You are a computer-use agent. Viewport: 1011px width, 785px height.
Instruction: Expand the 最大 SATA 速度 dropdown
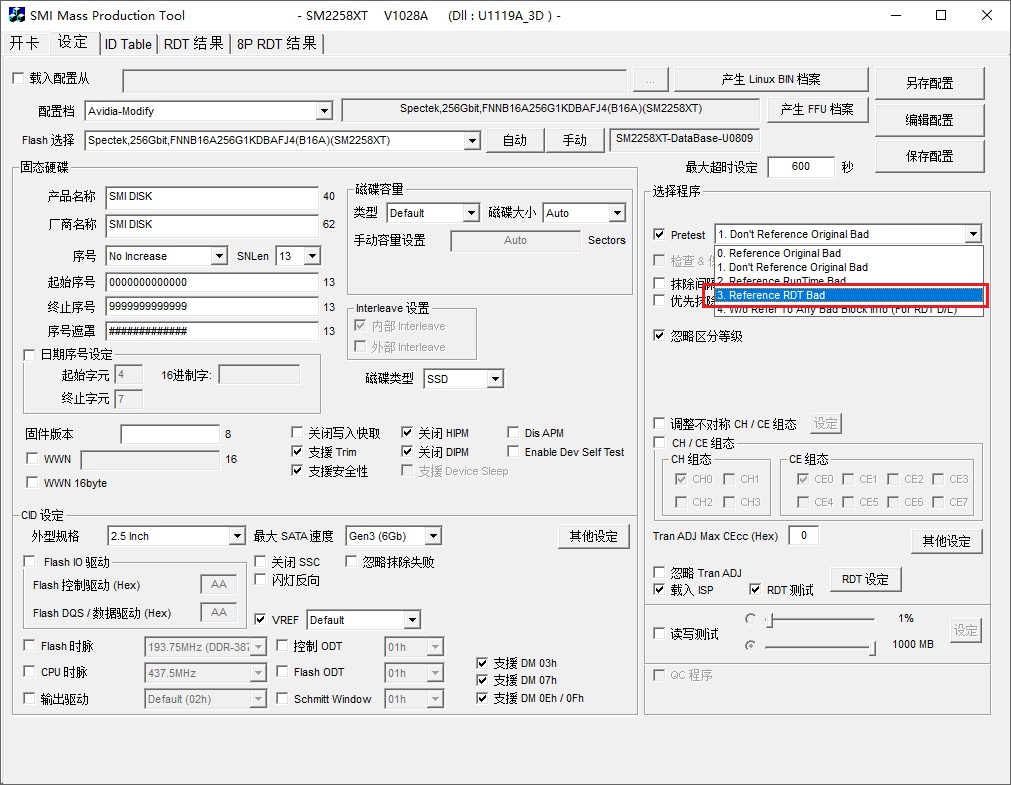tap(431, 537)
